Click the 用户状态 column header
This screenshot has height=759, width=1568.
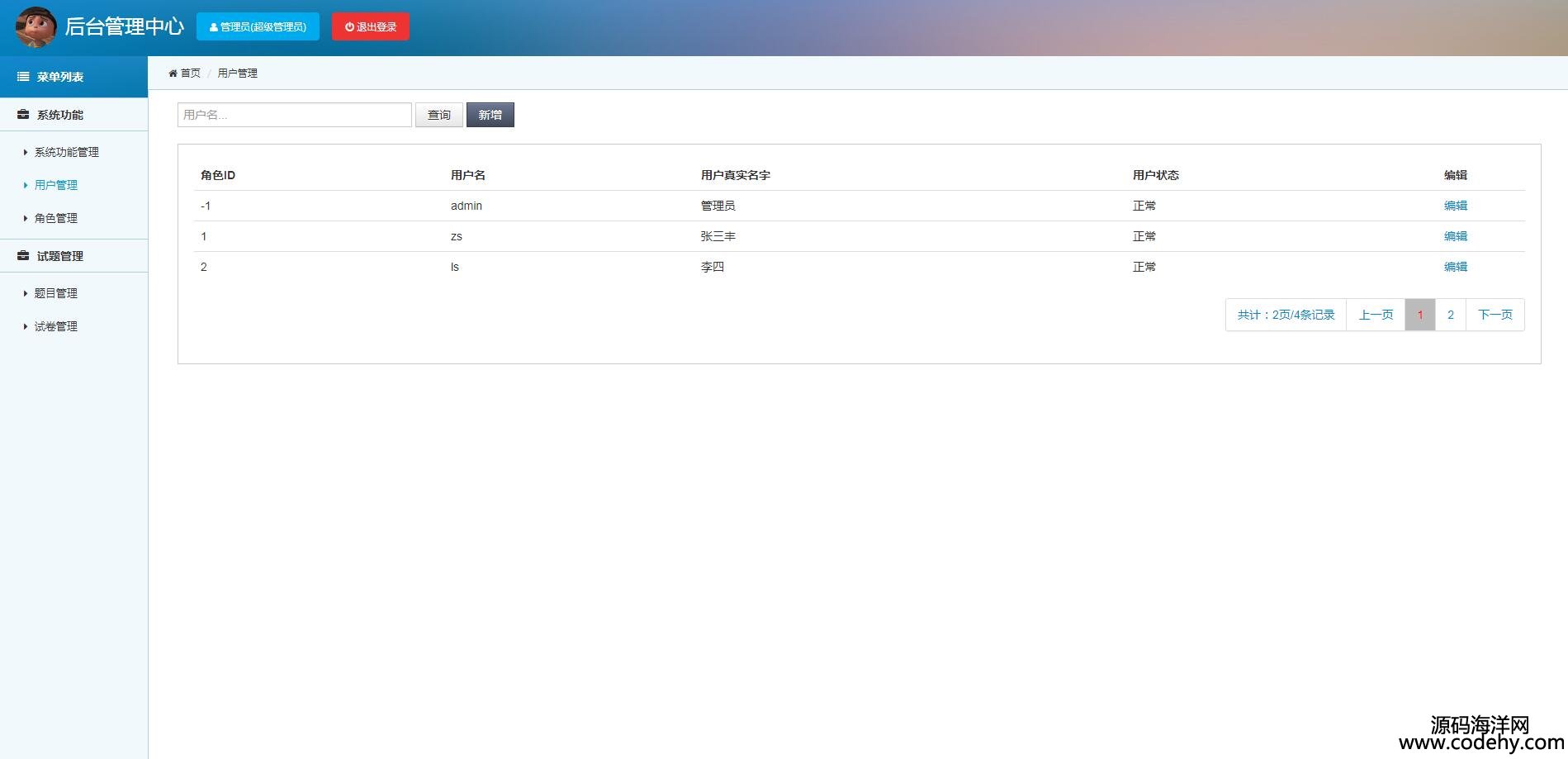[x=1156, y=175]
